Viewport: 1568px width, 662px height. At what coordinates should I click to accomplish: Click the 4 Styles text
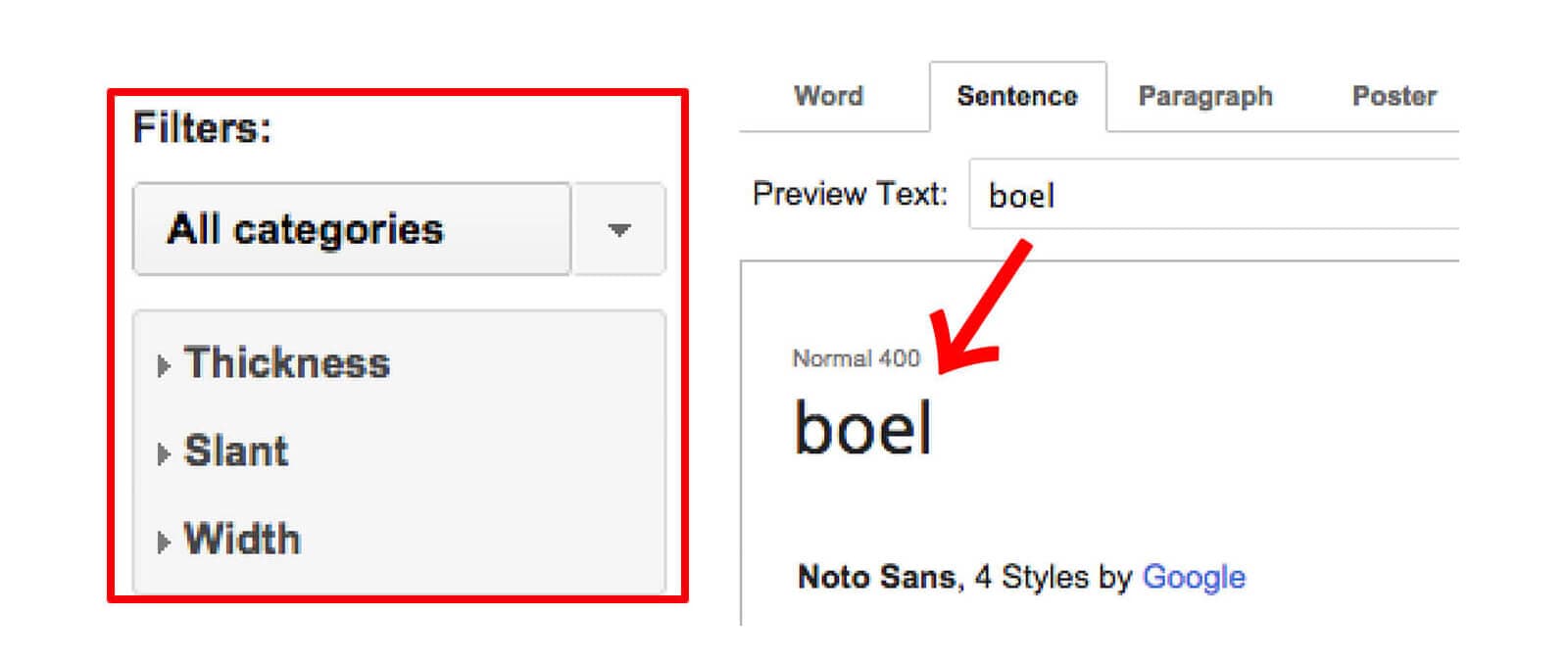coord(1031,577)
